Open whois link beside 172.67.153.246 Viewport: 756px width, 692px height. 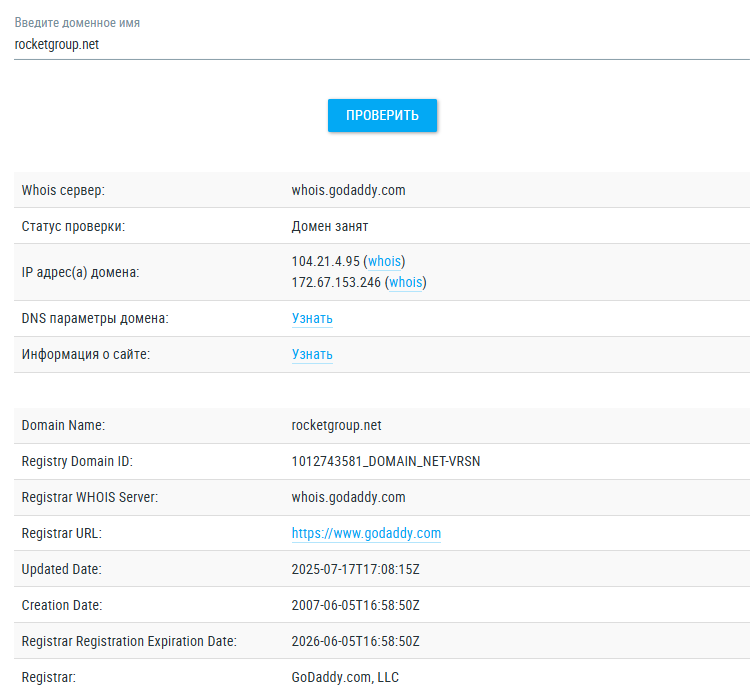coord(406,283)
